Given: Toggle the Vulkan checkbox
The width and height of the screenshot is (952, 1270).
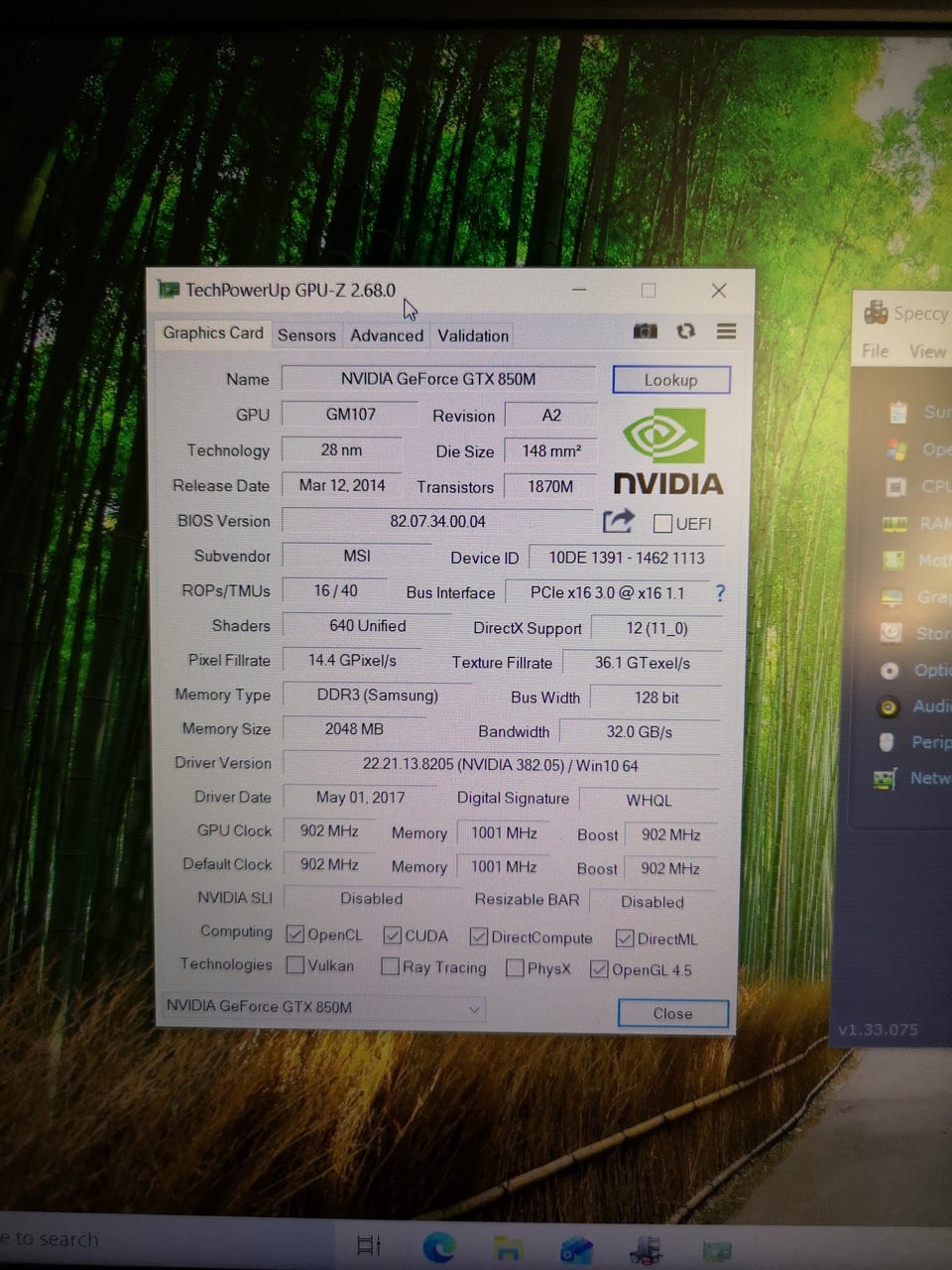Looking at the screenshot, I should click(x=296, y=965).
